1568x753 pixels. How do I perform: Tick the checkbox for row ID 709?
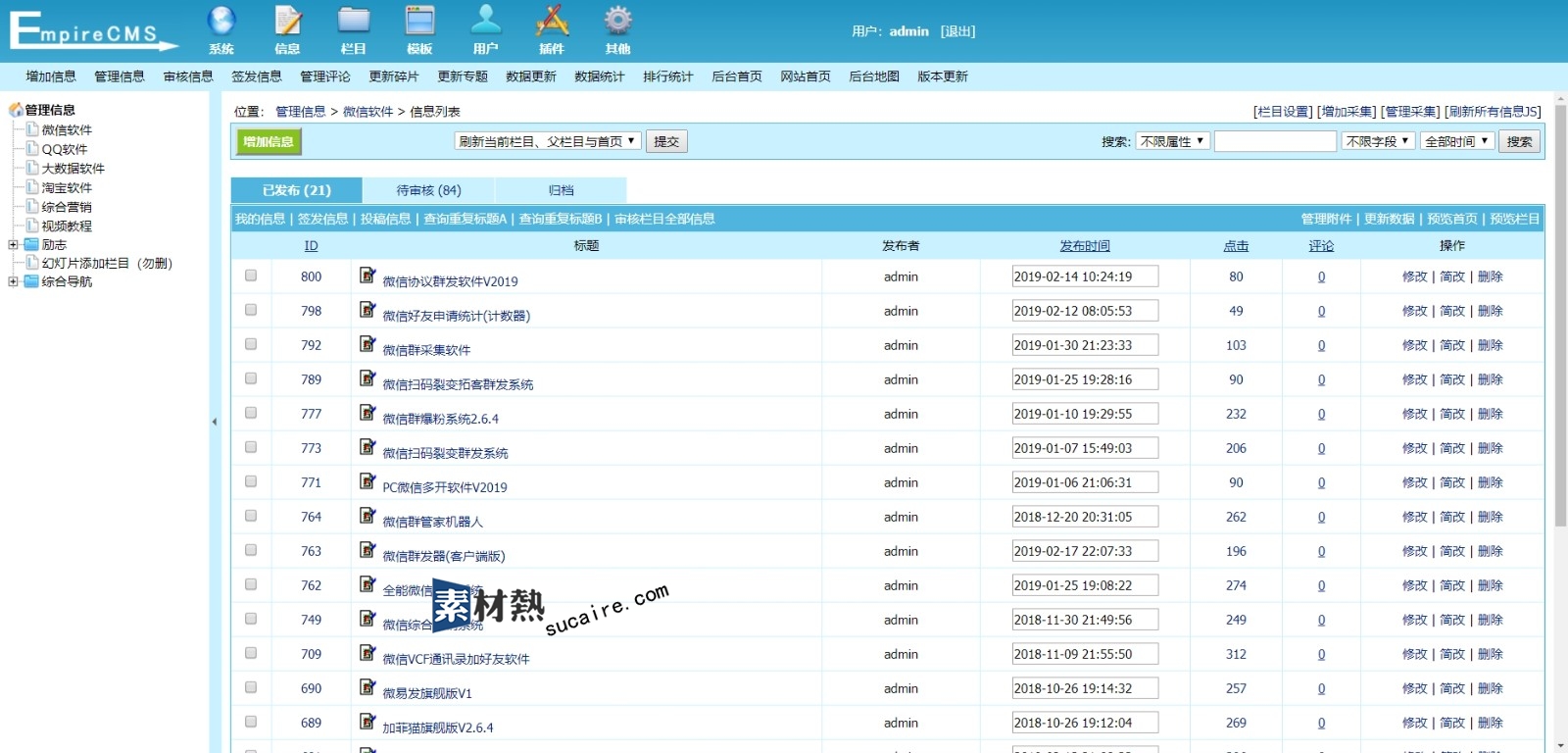[251, 653]
